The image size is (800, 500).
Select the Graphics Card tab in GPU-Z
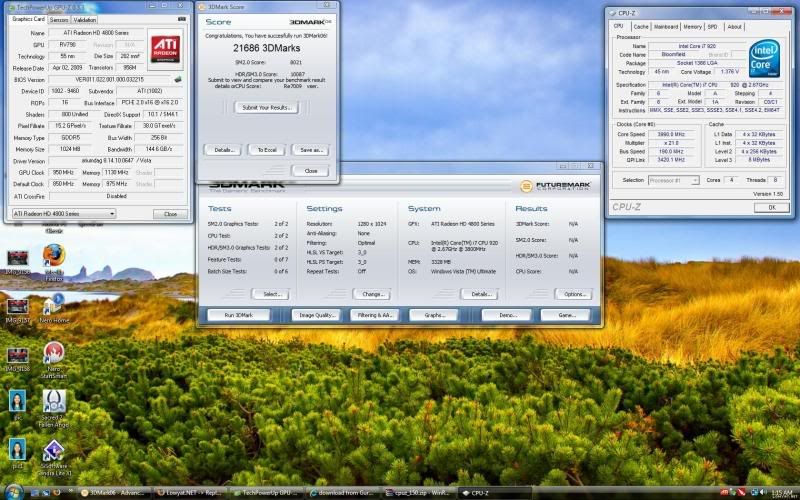click(x=29, y=19)
